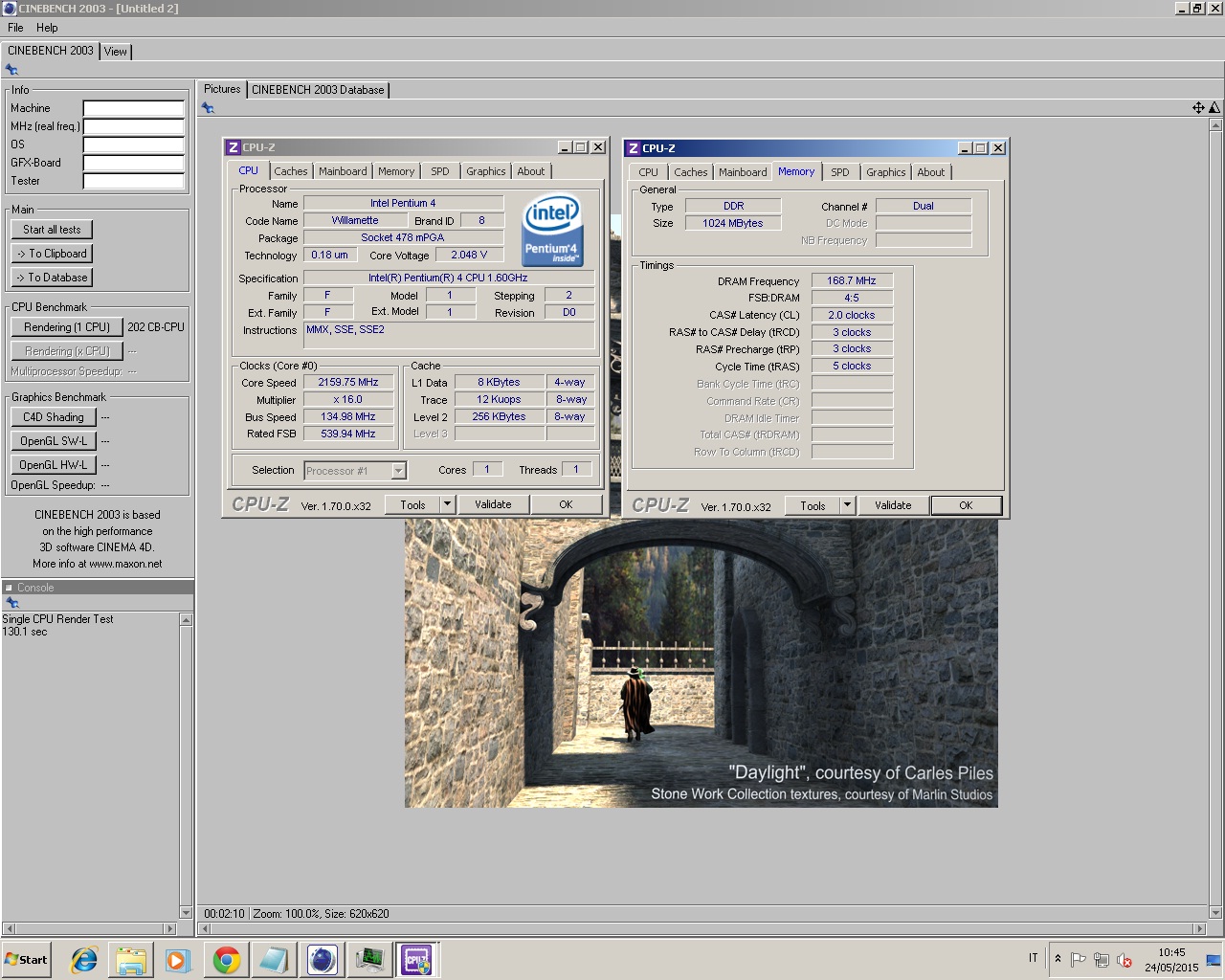Click the Tools button in left CPU-Z window
Image resolution: width=1225 pixels, height=980 pixels.
coord(412,504)
